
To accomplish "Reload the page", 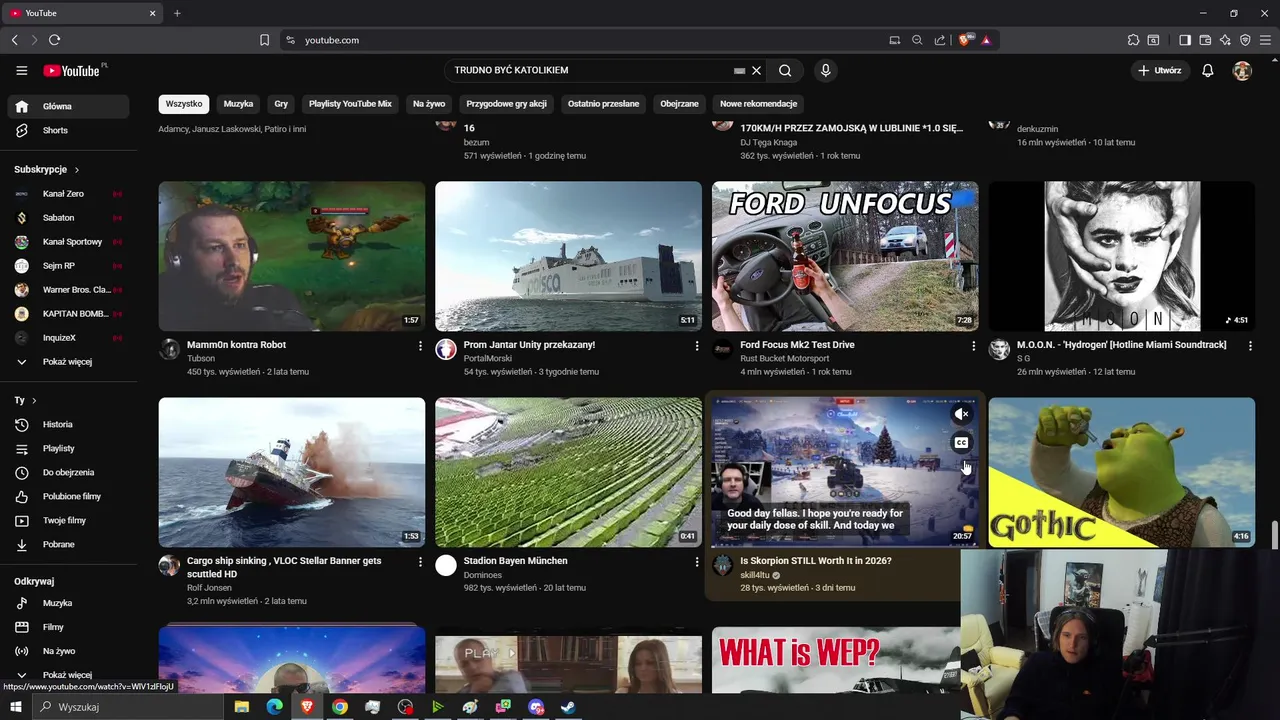I will click(x=54, y=40).
